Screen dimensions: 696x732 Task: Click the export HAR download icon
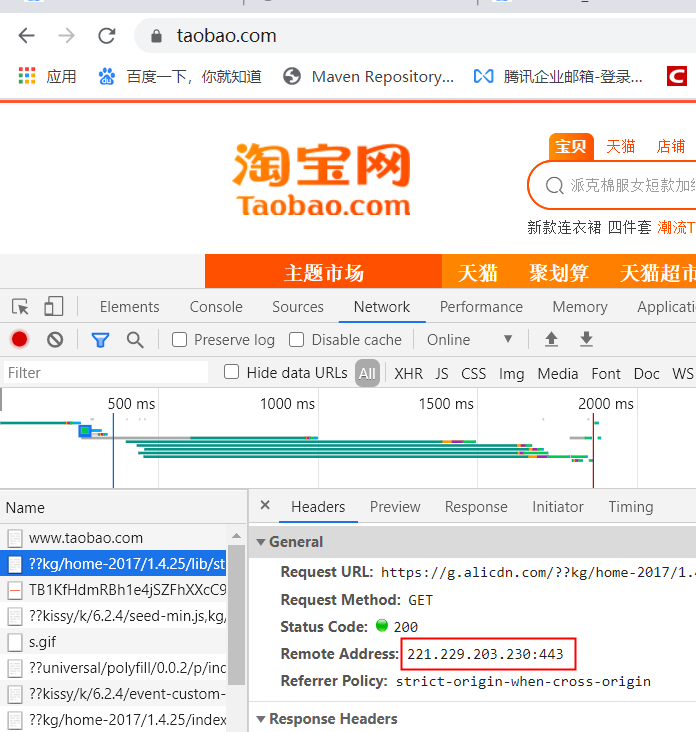(586, 339)
